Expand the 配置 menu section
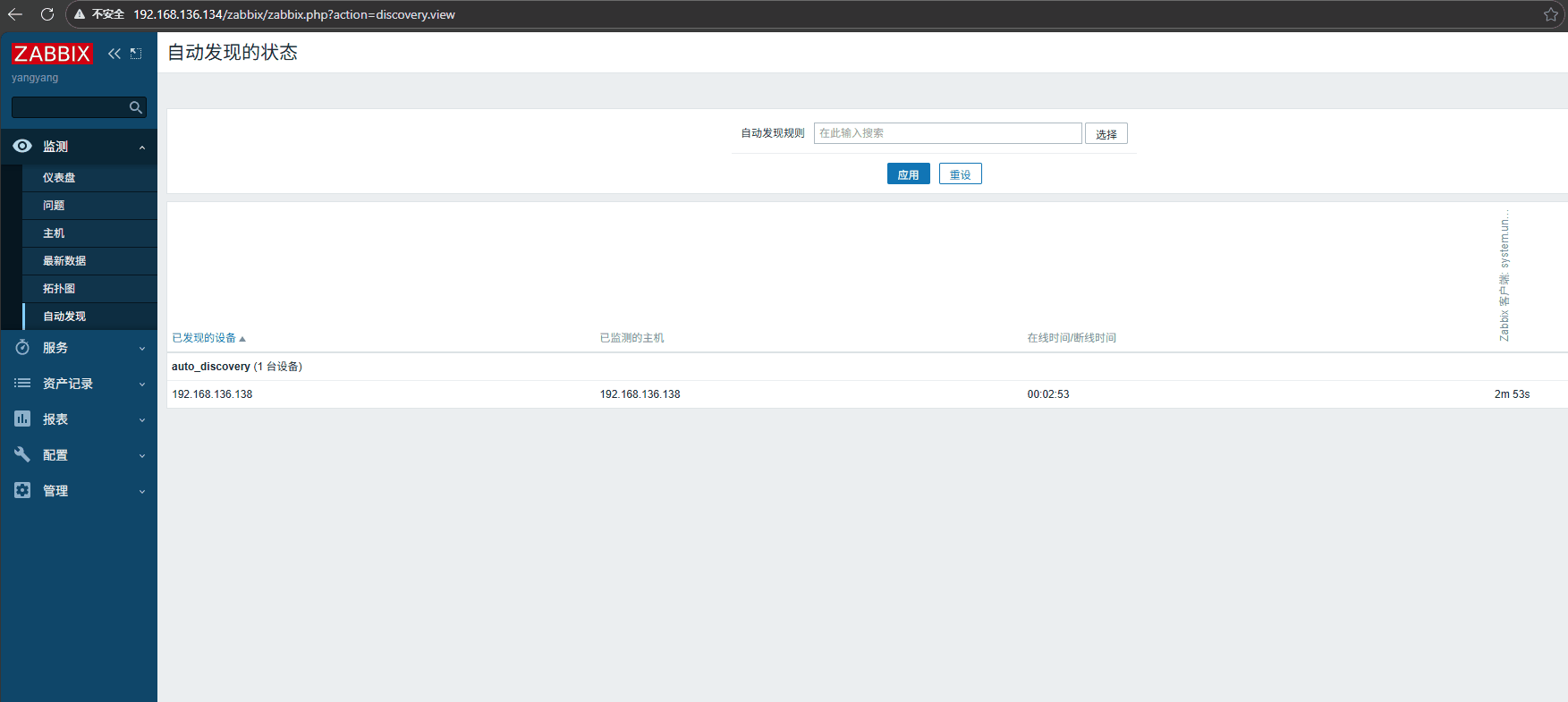1568x702 pixels. click(142, 456)
